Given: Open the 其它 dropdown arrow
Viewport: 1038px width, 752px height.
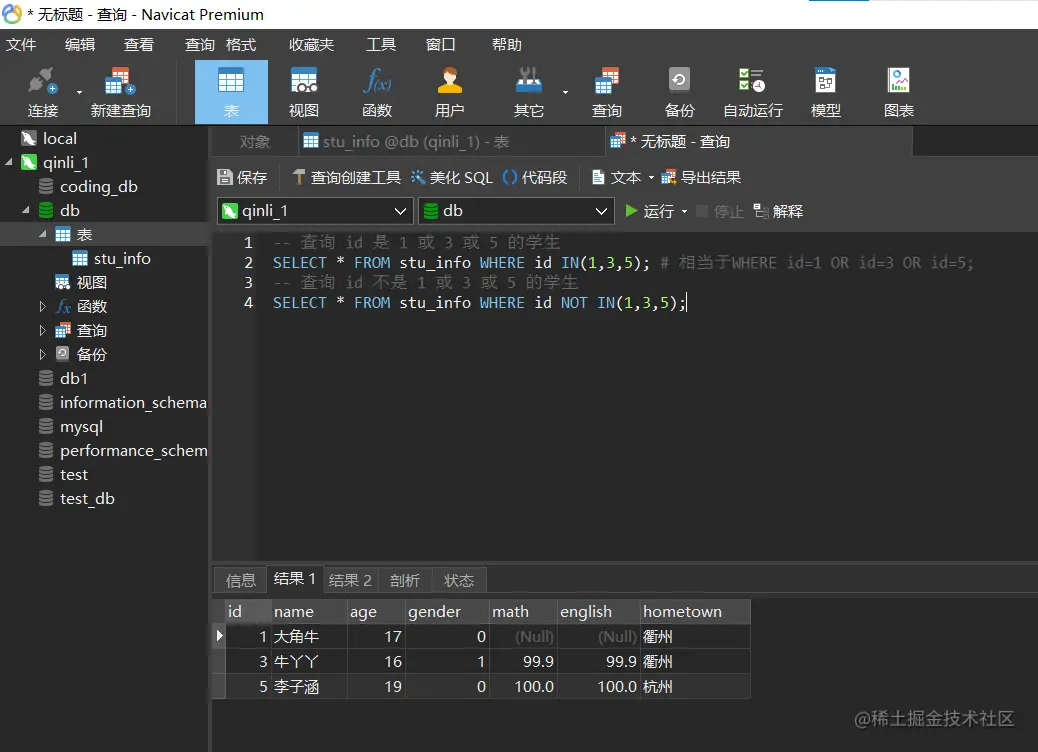Looking at the screenshot, I should (x=565, y=93).
